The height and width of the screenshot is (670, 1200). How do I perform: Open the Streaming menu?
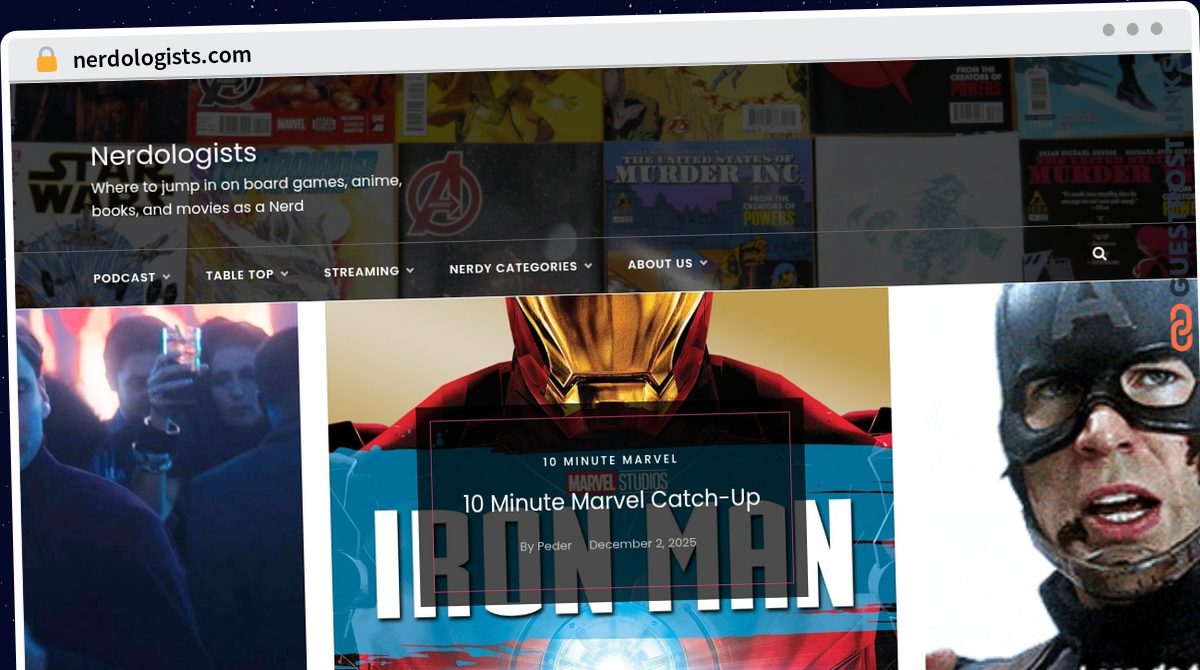(x=361, y=271)
